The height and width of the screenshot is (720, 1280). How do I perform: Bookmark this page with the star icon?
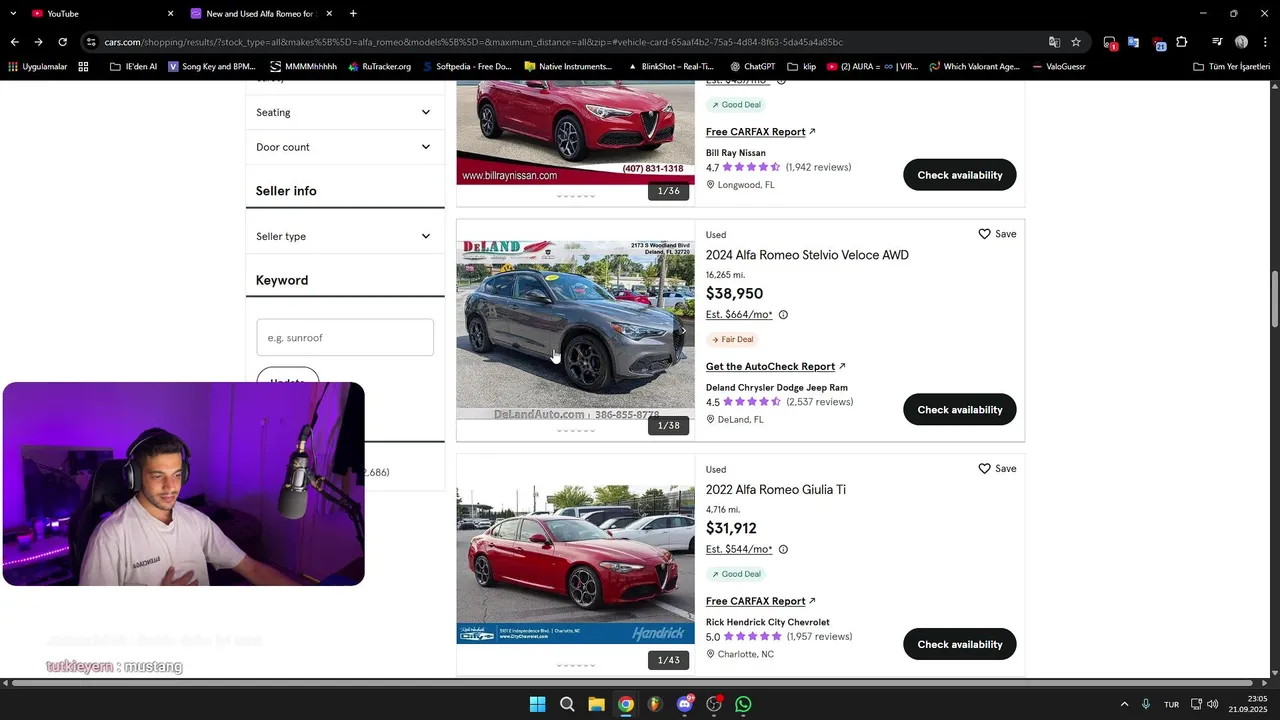point(1076,42)
